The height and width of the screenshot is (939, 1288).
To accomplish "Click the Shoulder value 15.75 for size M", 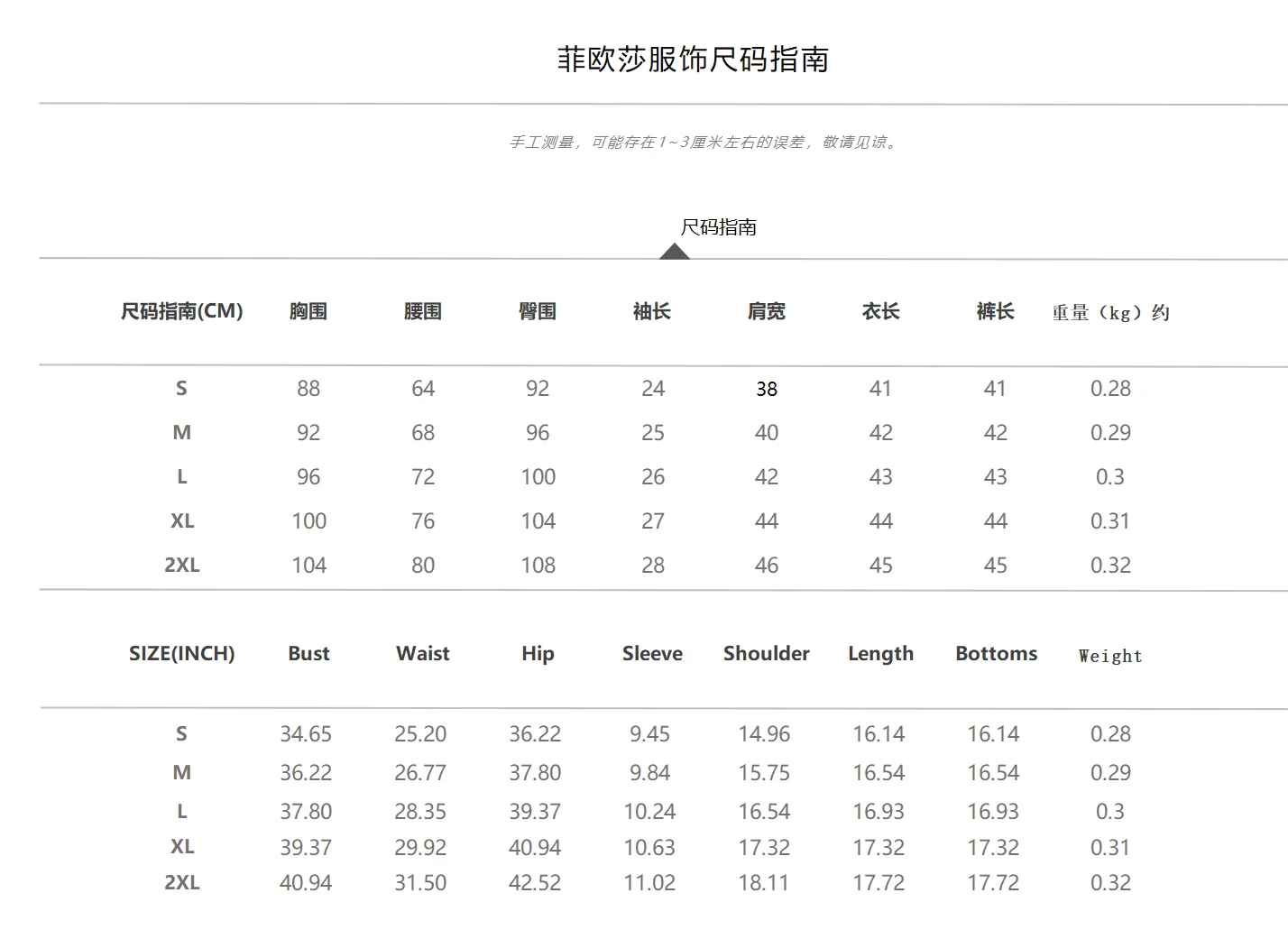I will 764,773.
